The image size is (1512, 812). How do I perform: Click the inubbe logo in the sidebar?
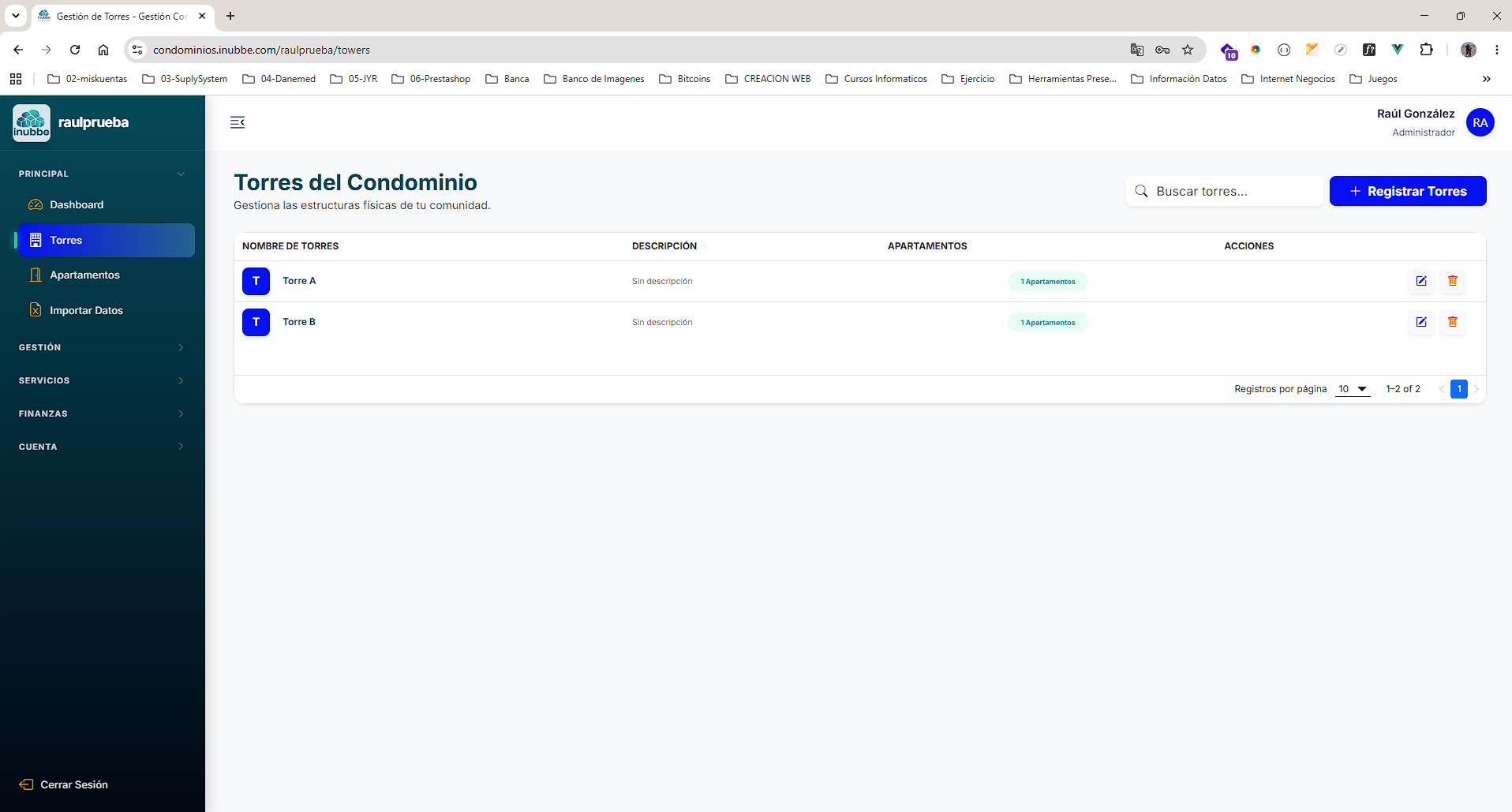[32, 123]
